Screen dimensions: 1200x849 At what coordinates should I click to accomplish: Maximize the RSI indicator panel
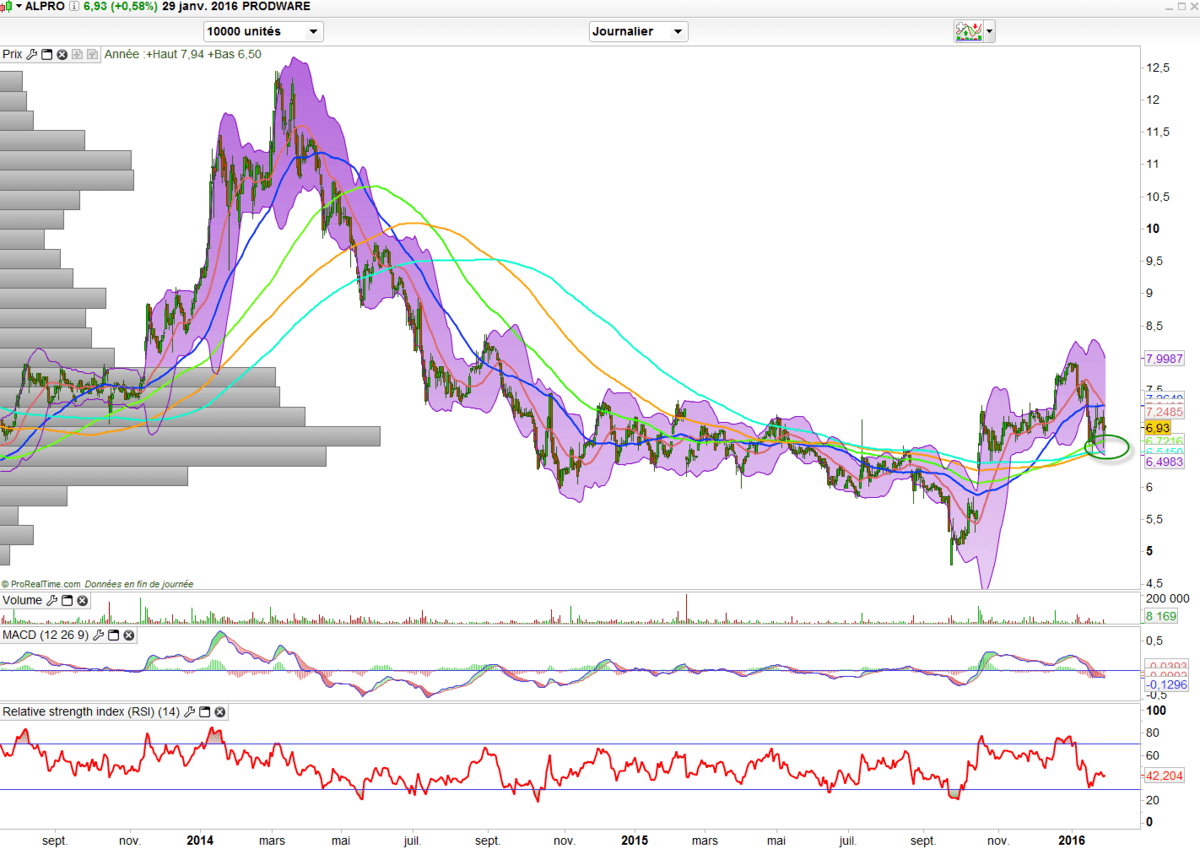pyautogui.click(x=205, y=712)
